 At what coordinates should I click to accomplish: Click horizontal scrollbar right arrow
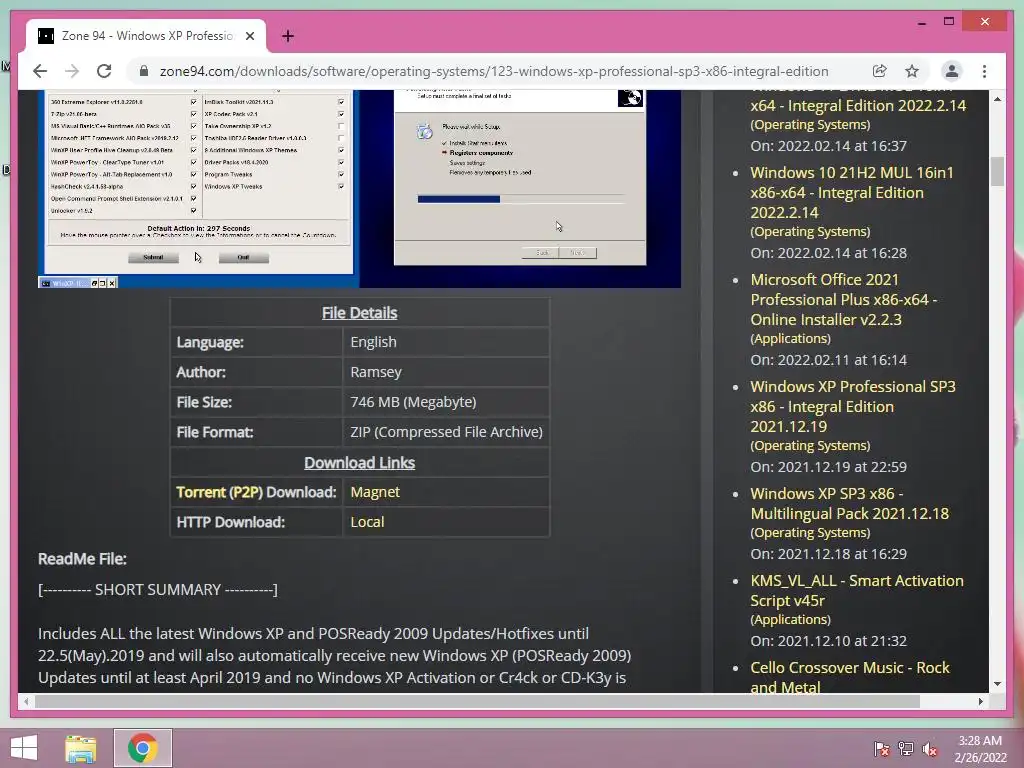click(x=980, y=701)
